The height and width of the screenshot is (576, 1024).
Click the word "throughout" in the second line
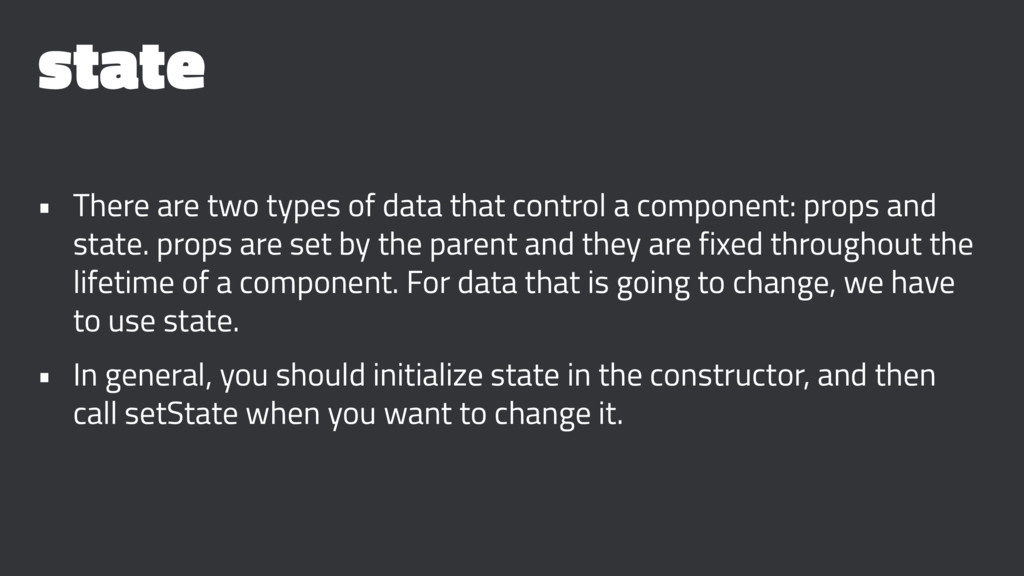847,246
